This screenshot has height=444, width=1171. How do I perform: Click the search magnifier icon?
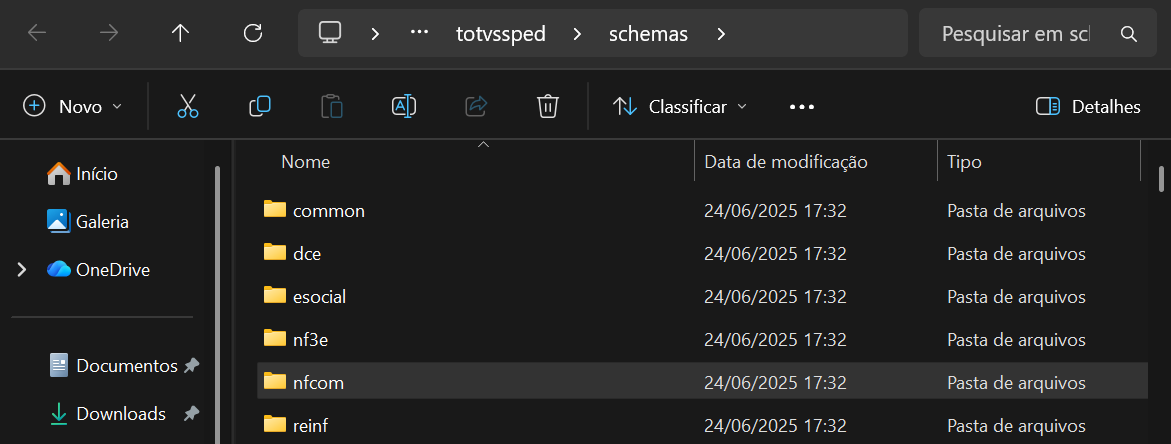(1129, 34)
